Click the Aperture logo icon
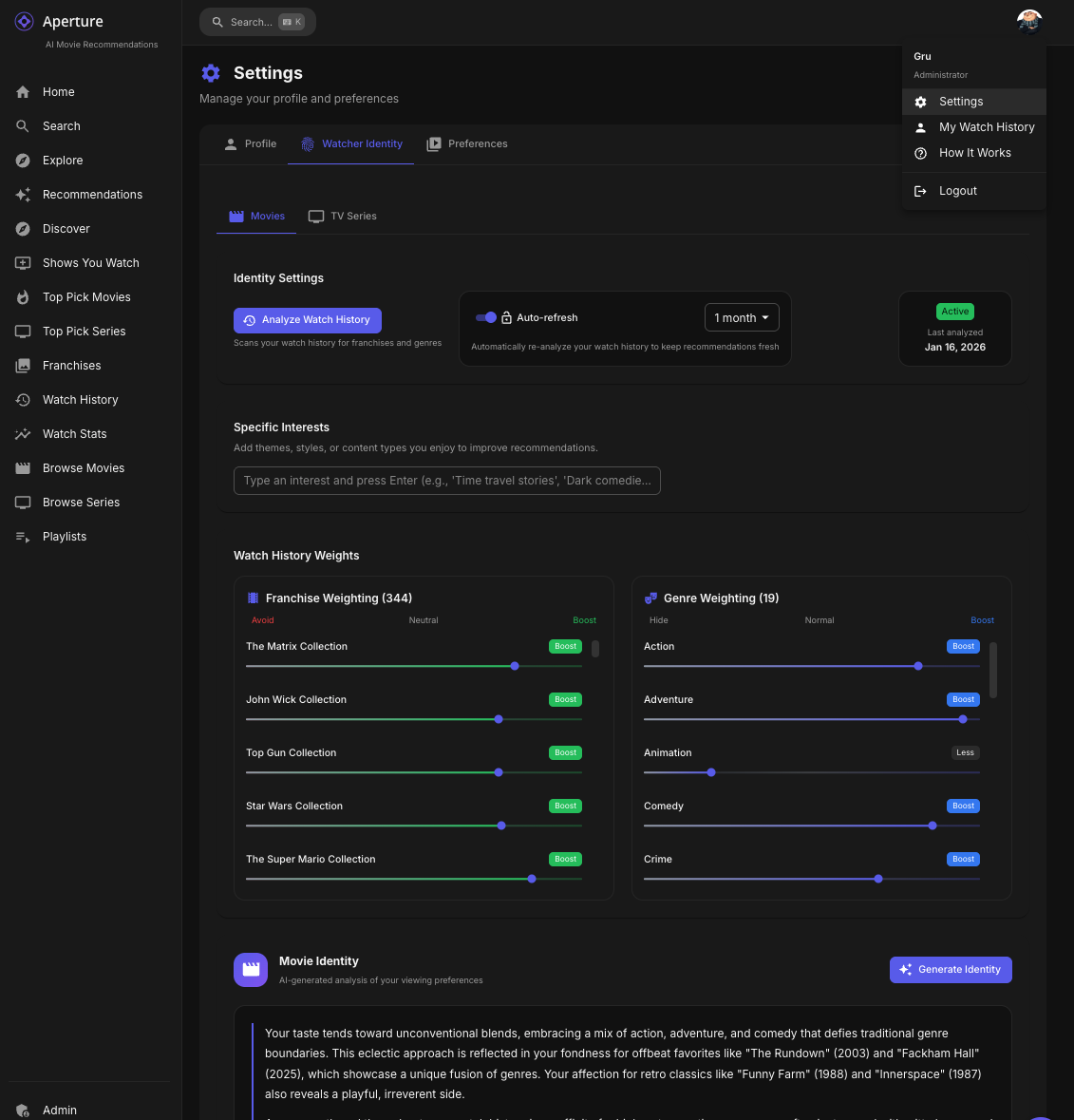1074x1120 pixels. tap(24, 22)
